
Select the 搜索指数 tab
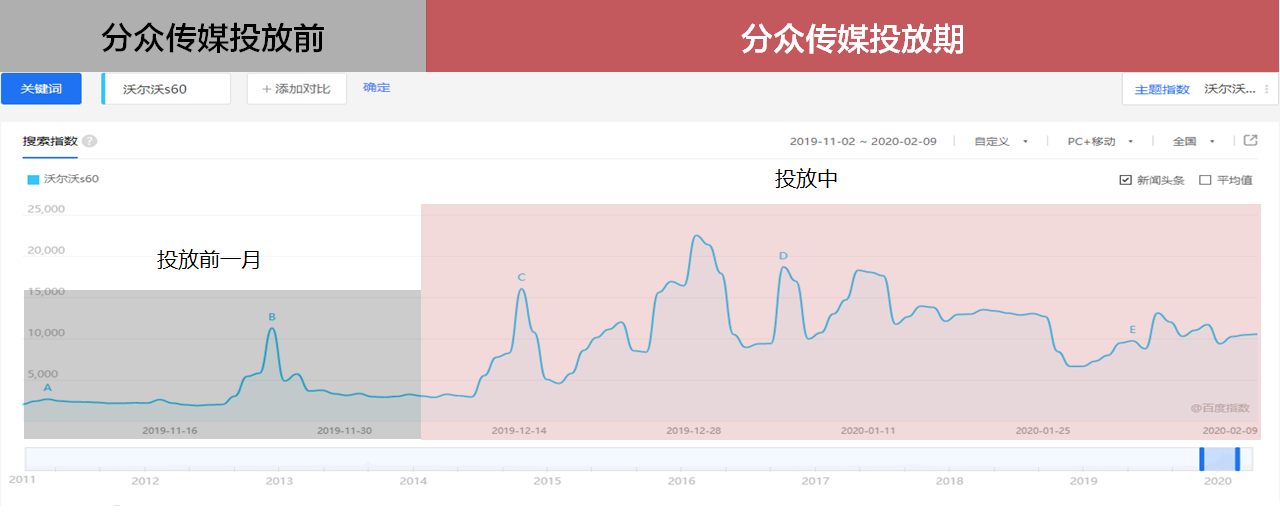(x=50, y=141)
